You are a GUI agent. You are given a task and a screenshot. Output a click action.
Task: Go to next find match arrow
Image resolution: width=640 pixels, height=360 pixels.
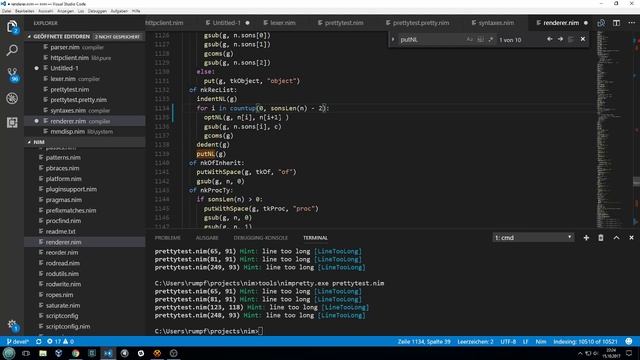(560, 39)
